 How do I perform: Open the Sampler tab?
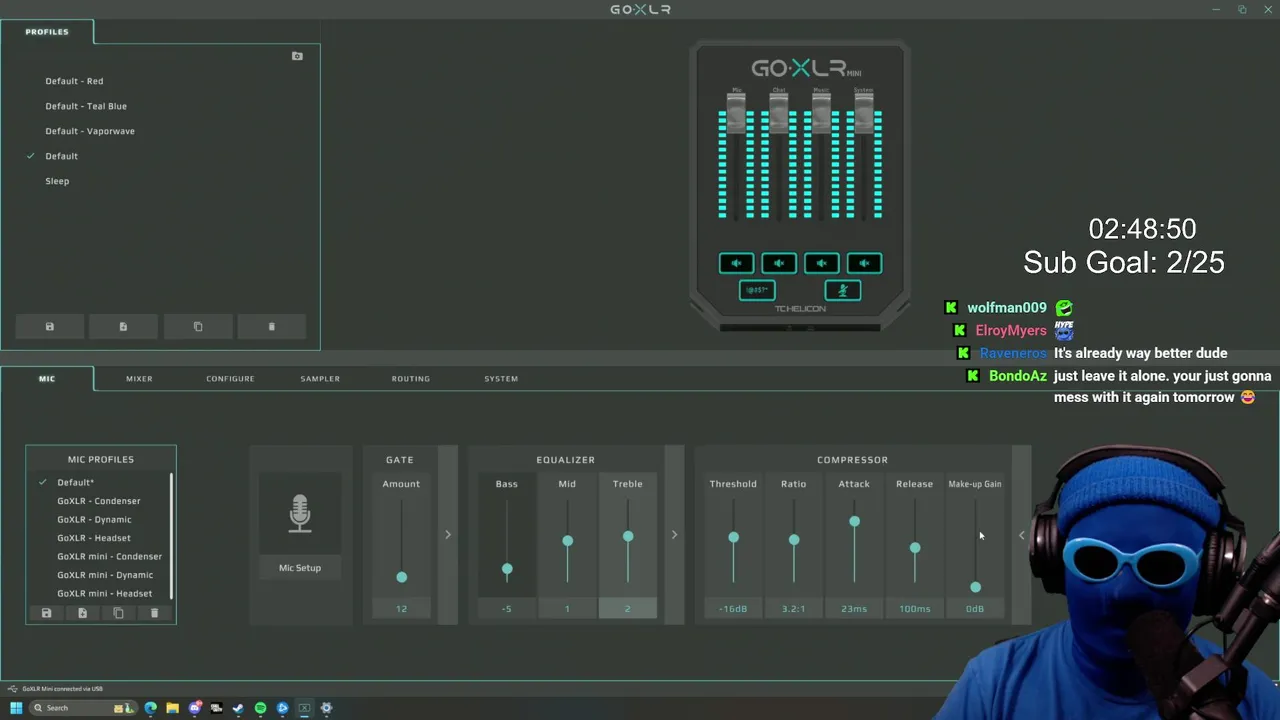tap(320, 379)
